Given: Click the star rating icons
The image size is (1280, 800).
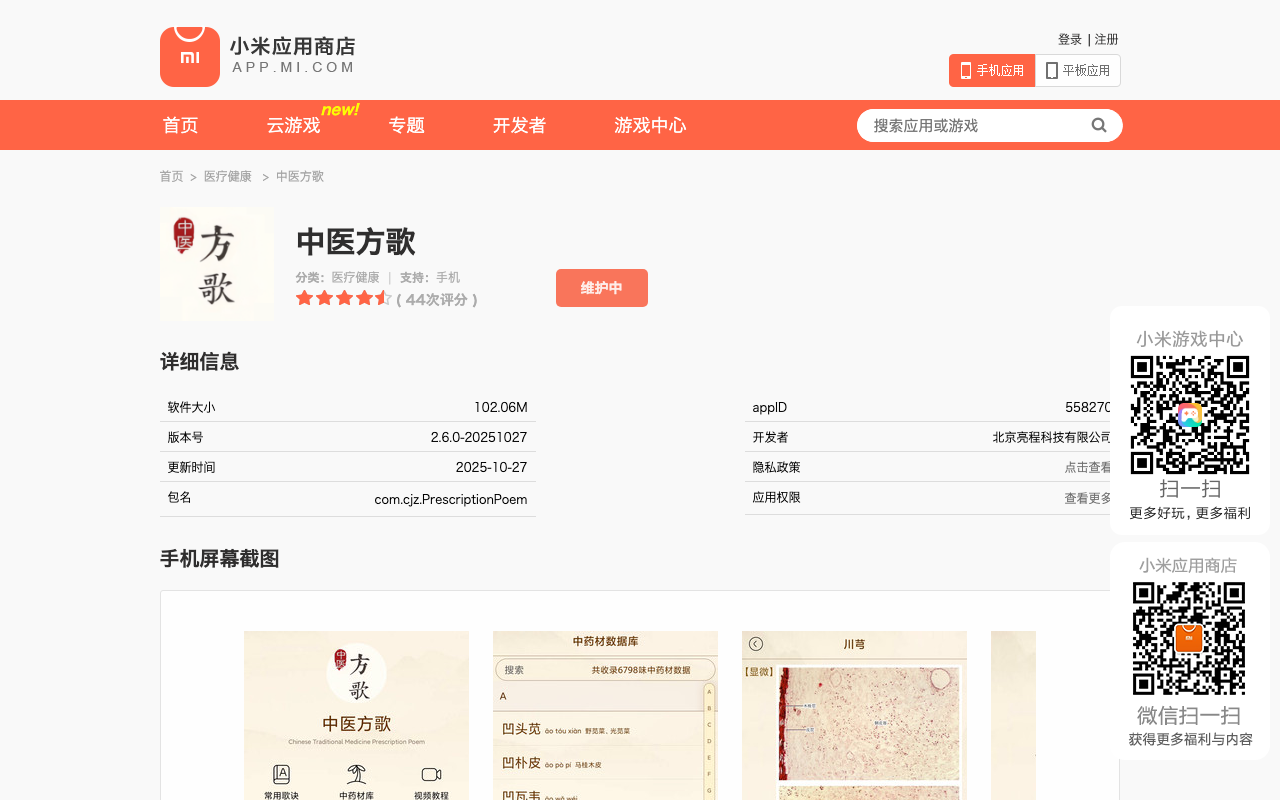Looking at the screenshot, I should [x=343, y=298].
